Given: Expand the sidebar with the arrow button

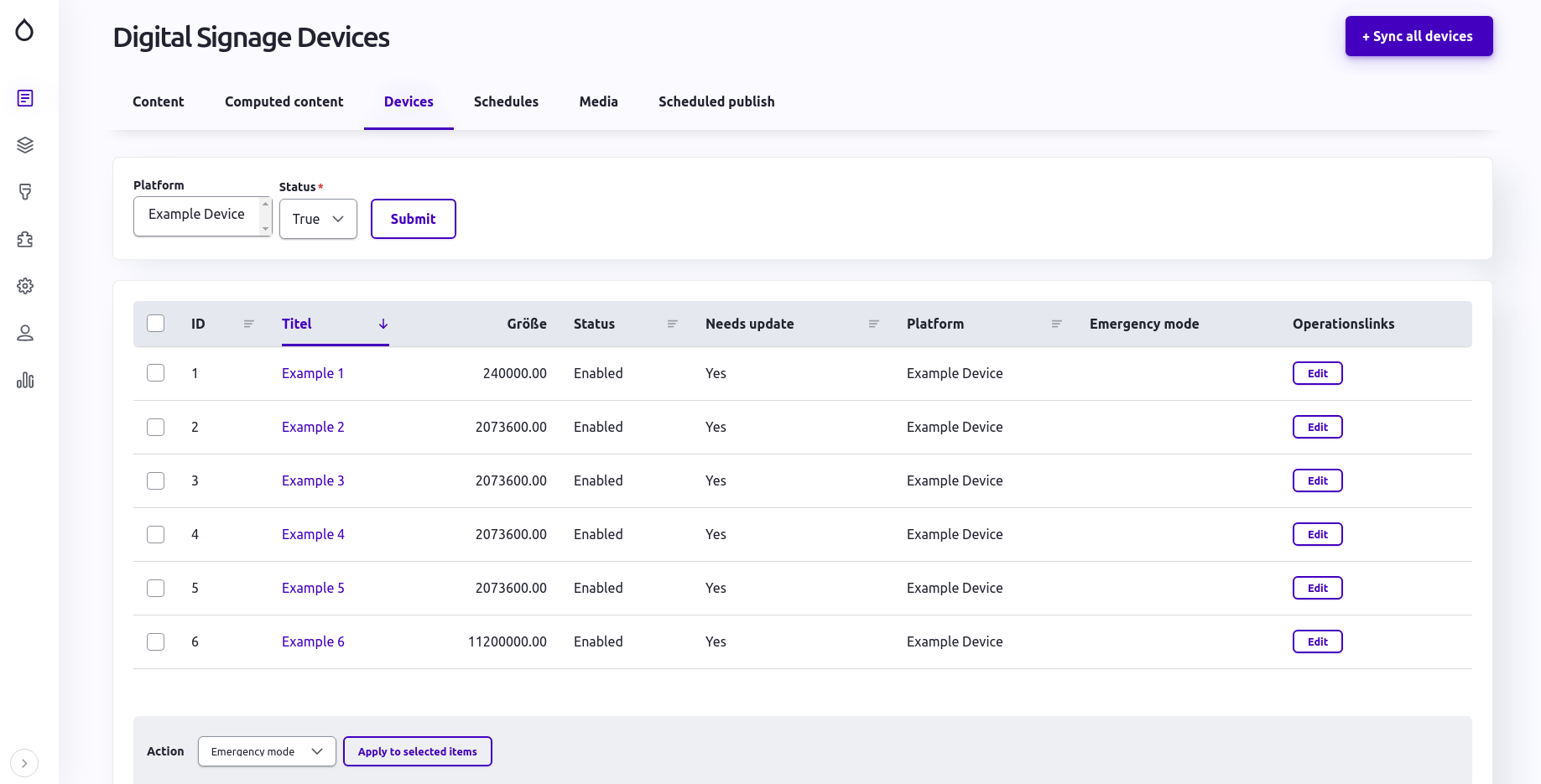Looking at the screenshot, I should pos(24,763).
